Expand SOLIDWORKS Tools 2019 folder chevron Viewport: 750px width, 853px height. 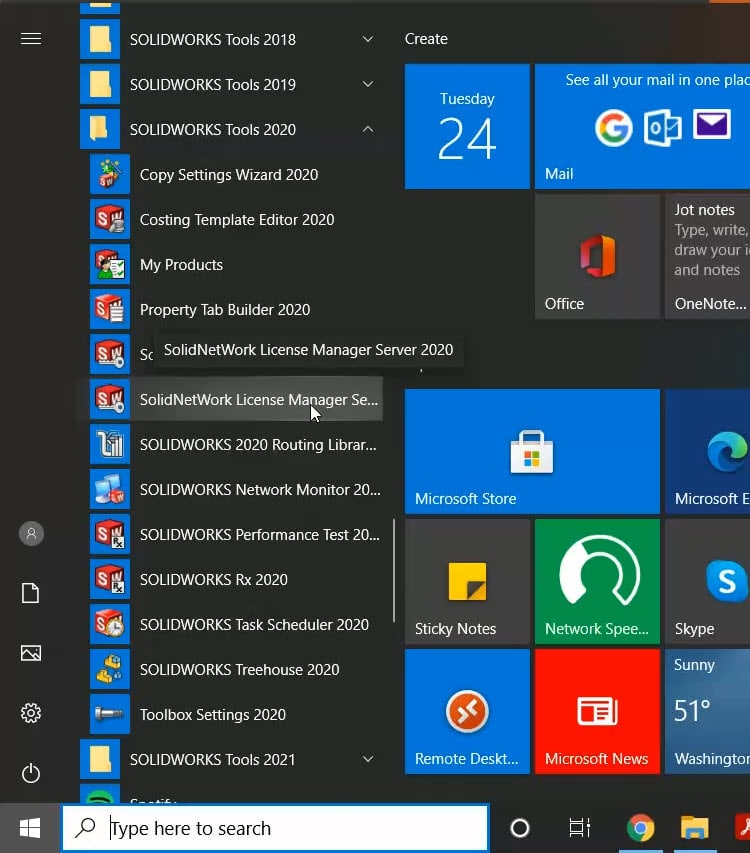(368, 84)
